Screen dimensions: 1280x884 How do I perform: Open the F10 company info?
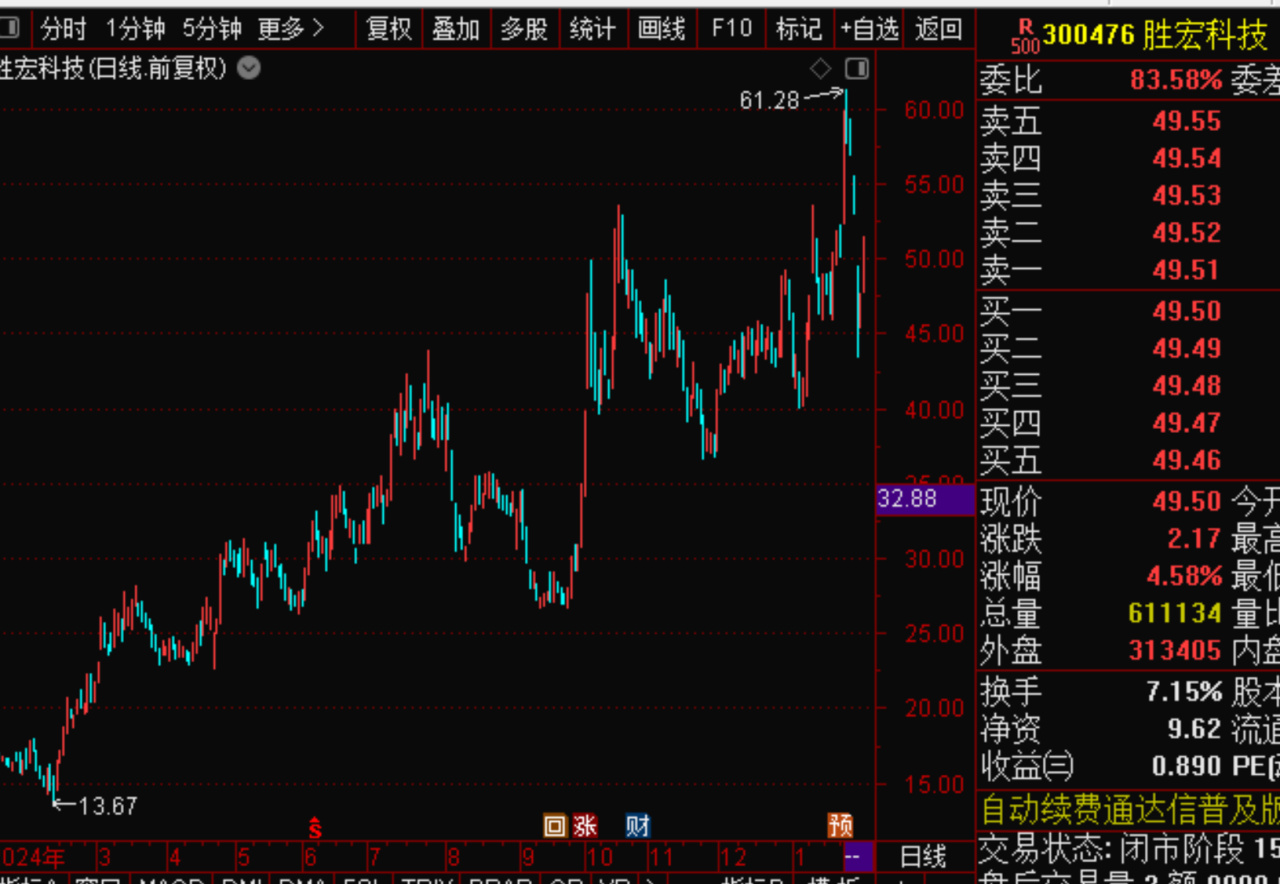[x=731, y=29]
